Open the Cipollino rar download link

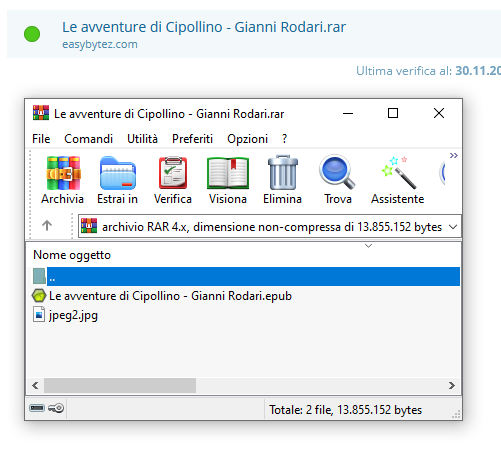[x=204, y=27]
